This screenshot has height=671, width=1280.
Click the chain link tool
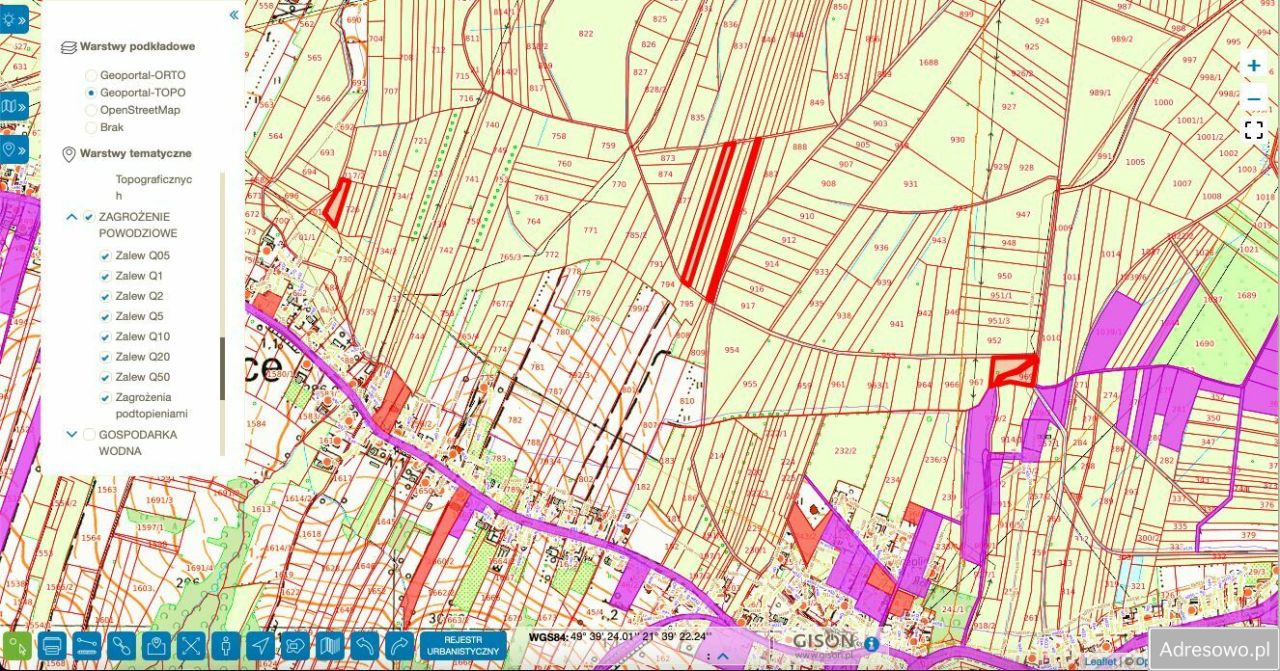[122, 647]
